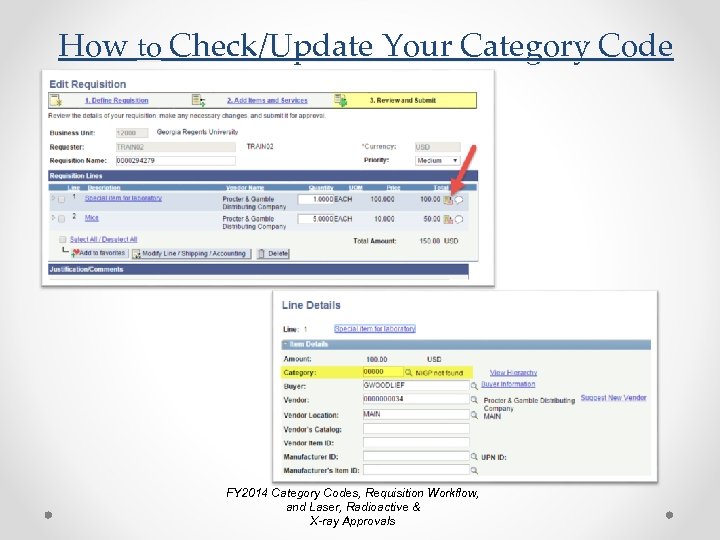Click Manufacturer's Item ID lookup magnifier
The image size is (720, 540).
click(474, 470)
